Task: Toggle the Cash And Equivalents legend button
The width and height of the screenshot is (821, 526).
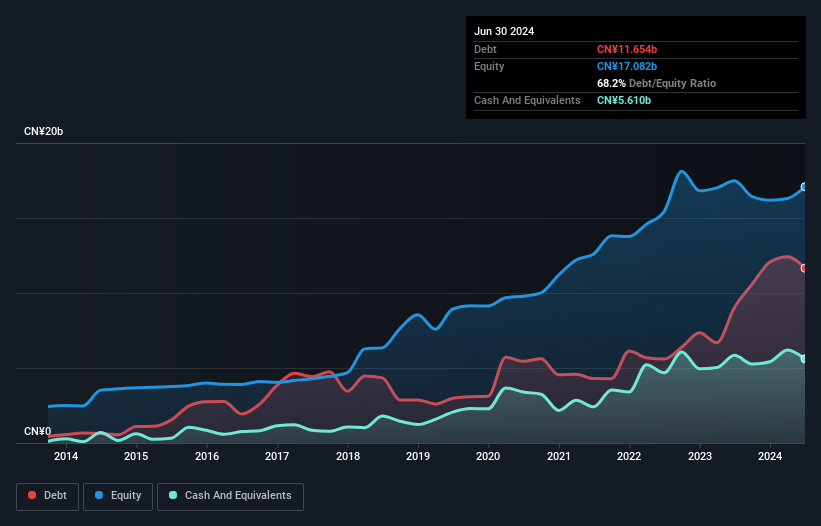Action: (x=230, y=496)
